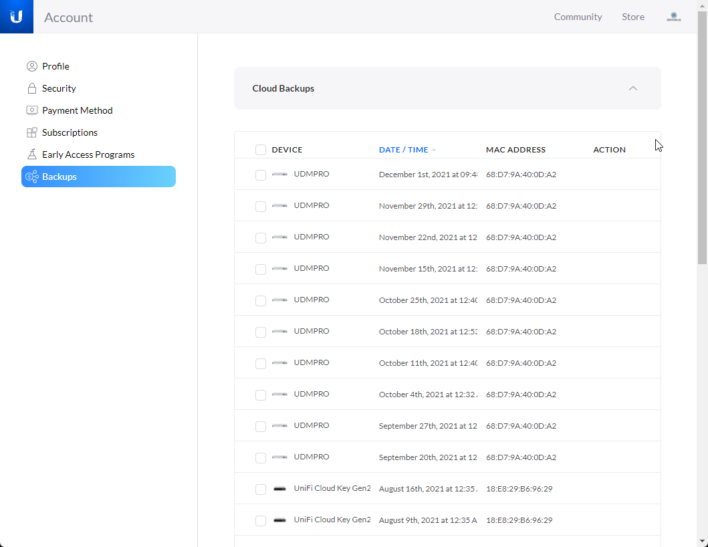Image resolution: width=708 pixels, height=547 pixels.
Task: Click the Early Access Programs flask icon
Action: coord(32,154)
